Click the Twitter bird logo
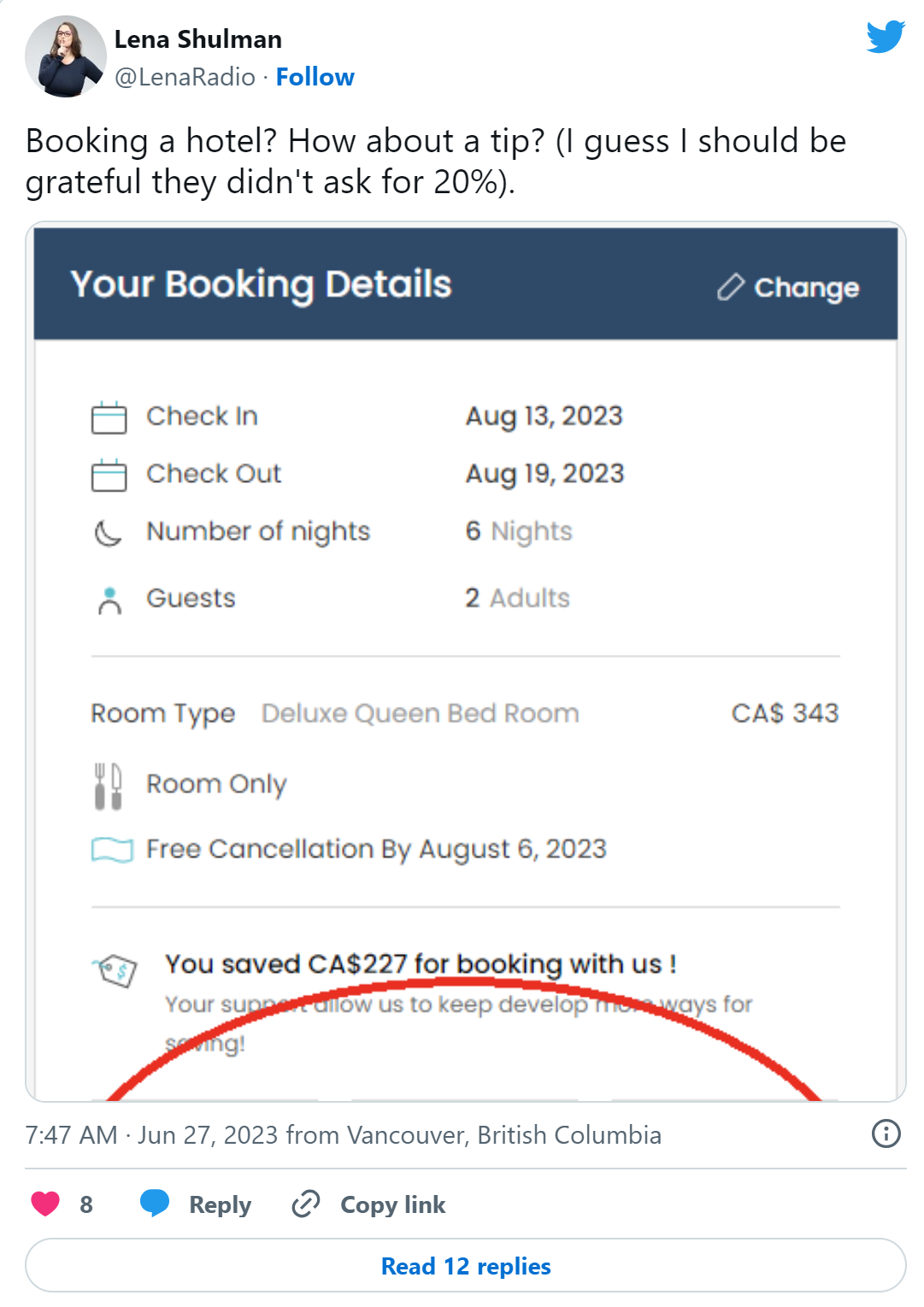This screenshot has height=1307, width=924. [885, 37]
